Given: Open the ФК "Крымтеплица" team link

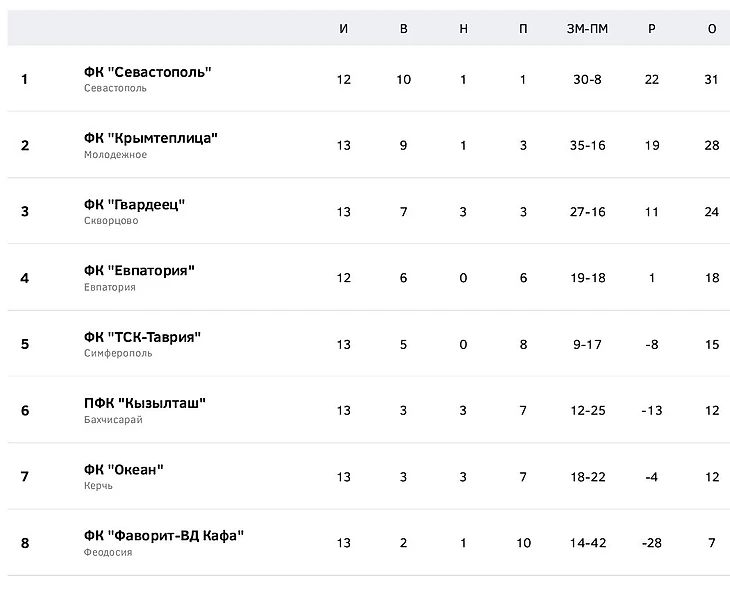Looking at the screenshot, I should pyautogui.click(x=151, y=138).
